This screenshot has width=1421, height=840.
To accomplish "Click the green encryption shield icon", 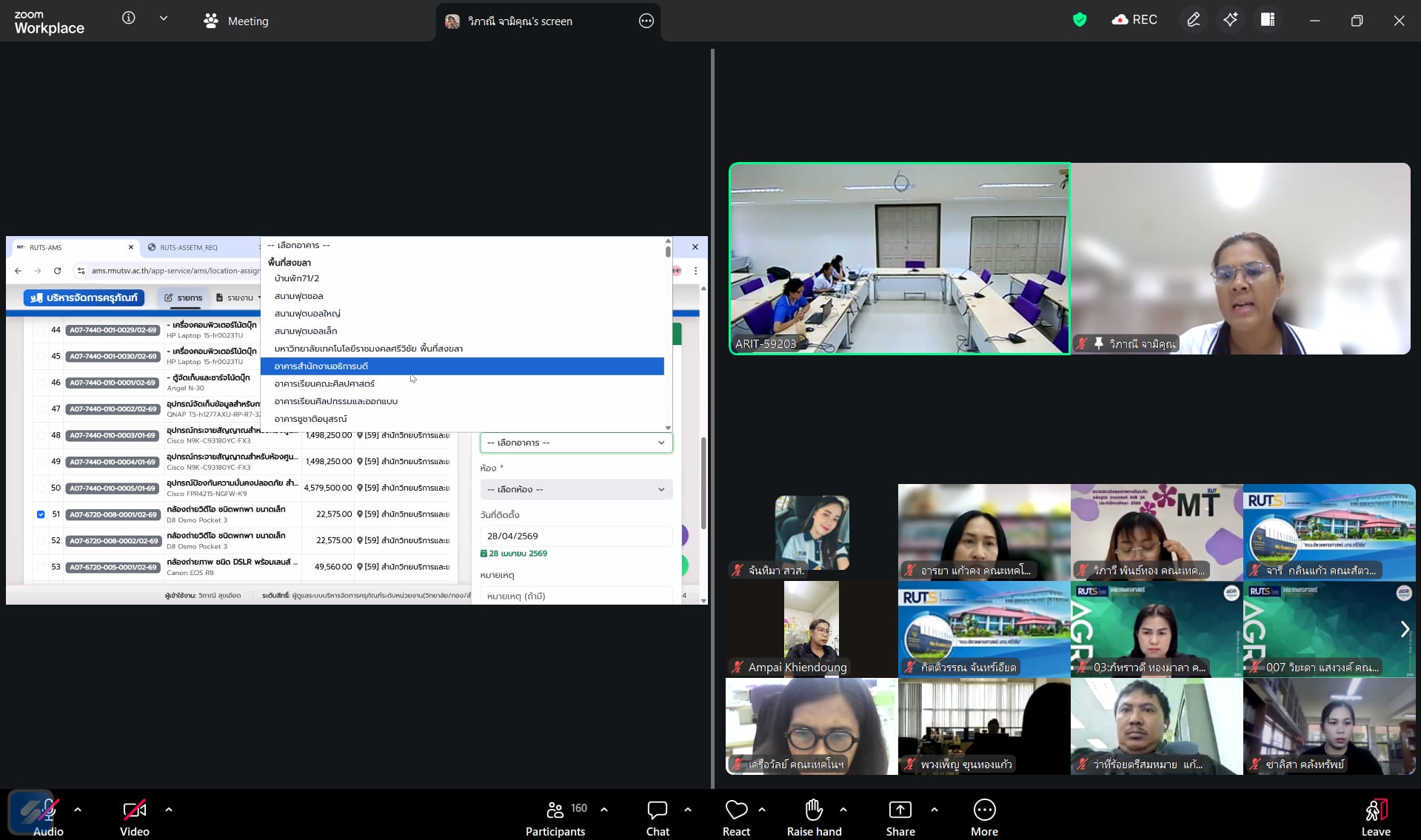I will [1080, 20].
